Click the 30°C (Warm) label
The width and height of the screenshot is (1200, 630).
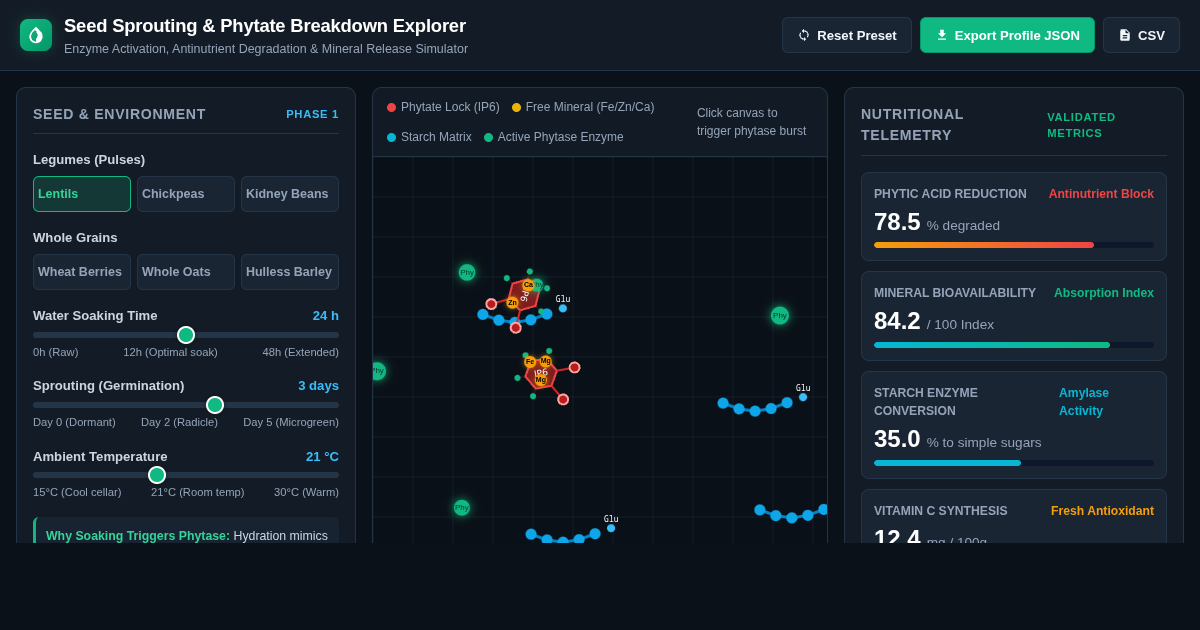click(306, 492)
